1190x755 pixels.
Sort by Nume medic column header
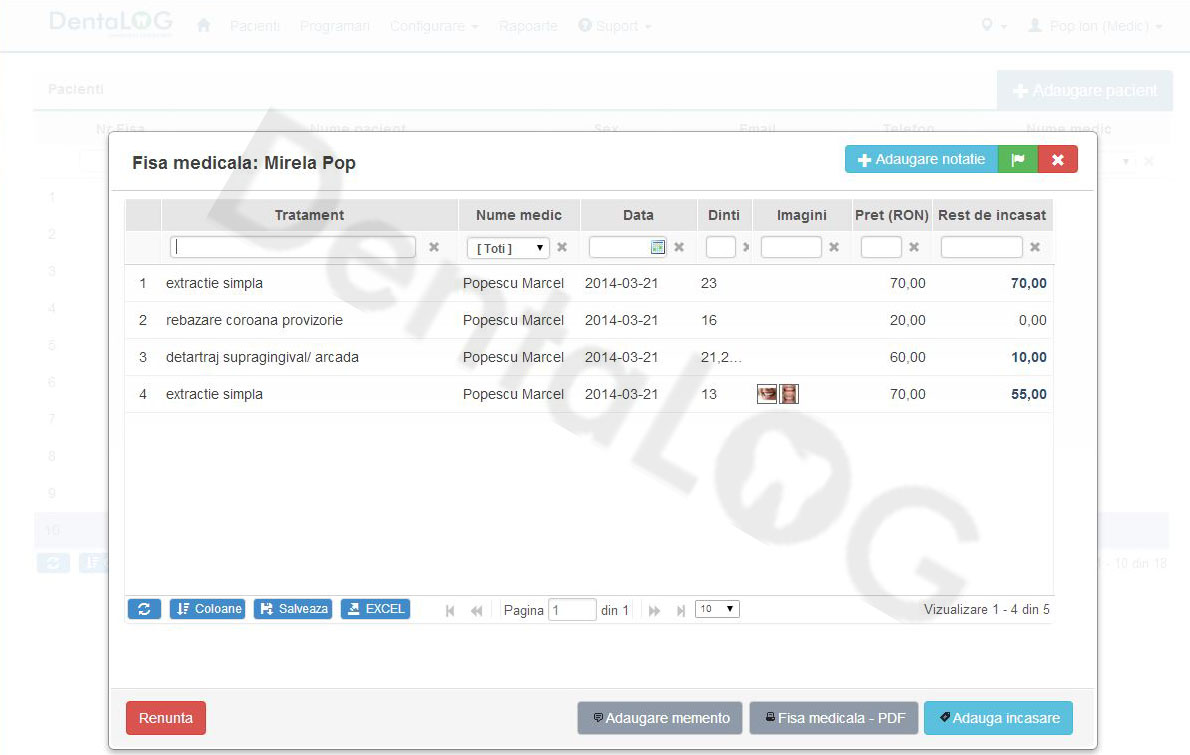tap(519, 215)
